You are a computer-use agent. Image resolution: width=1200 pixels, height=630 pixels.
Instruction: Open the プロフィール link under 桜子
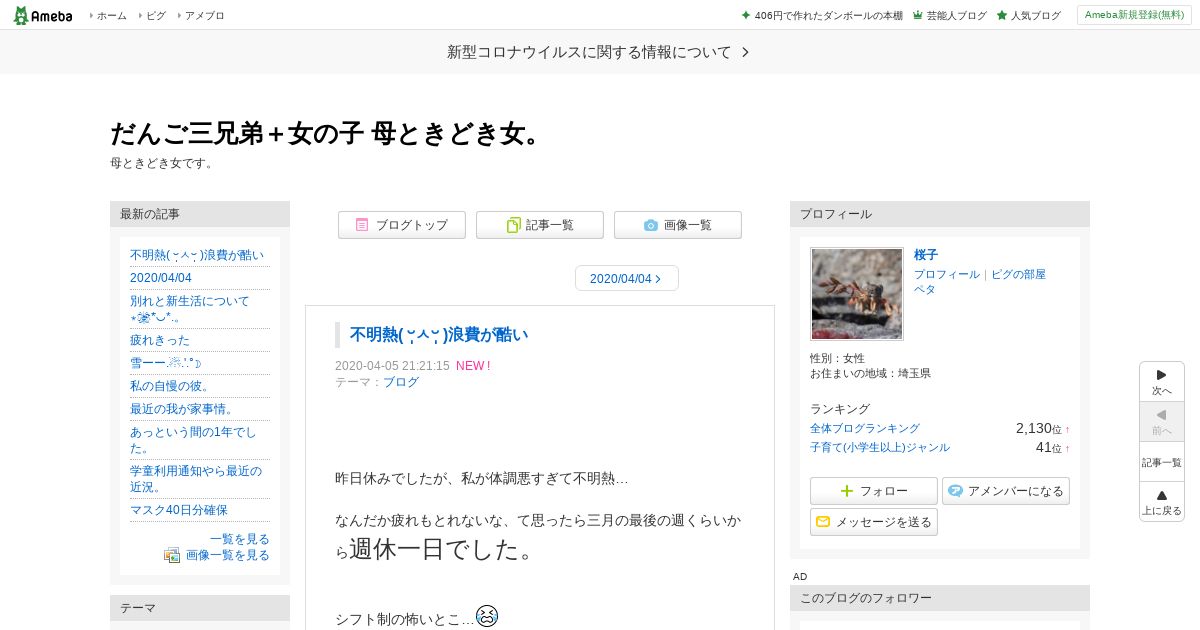click(x=947, y=274)
